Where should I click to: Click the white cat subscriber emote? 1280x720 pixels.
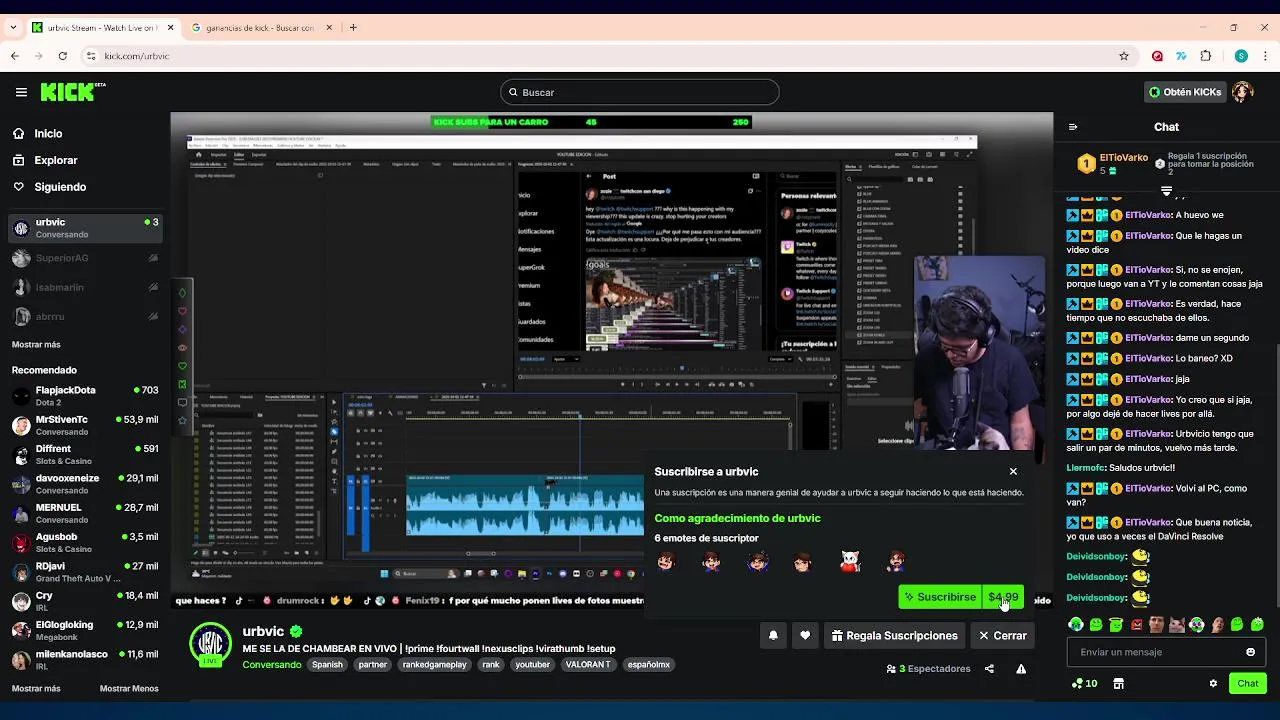pyautogui.click(x=850, y=561)
